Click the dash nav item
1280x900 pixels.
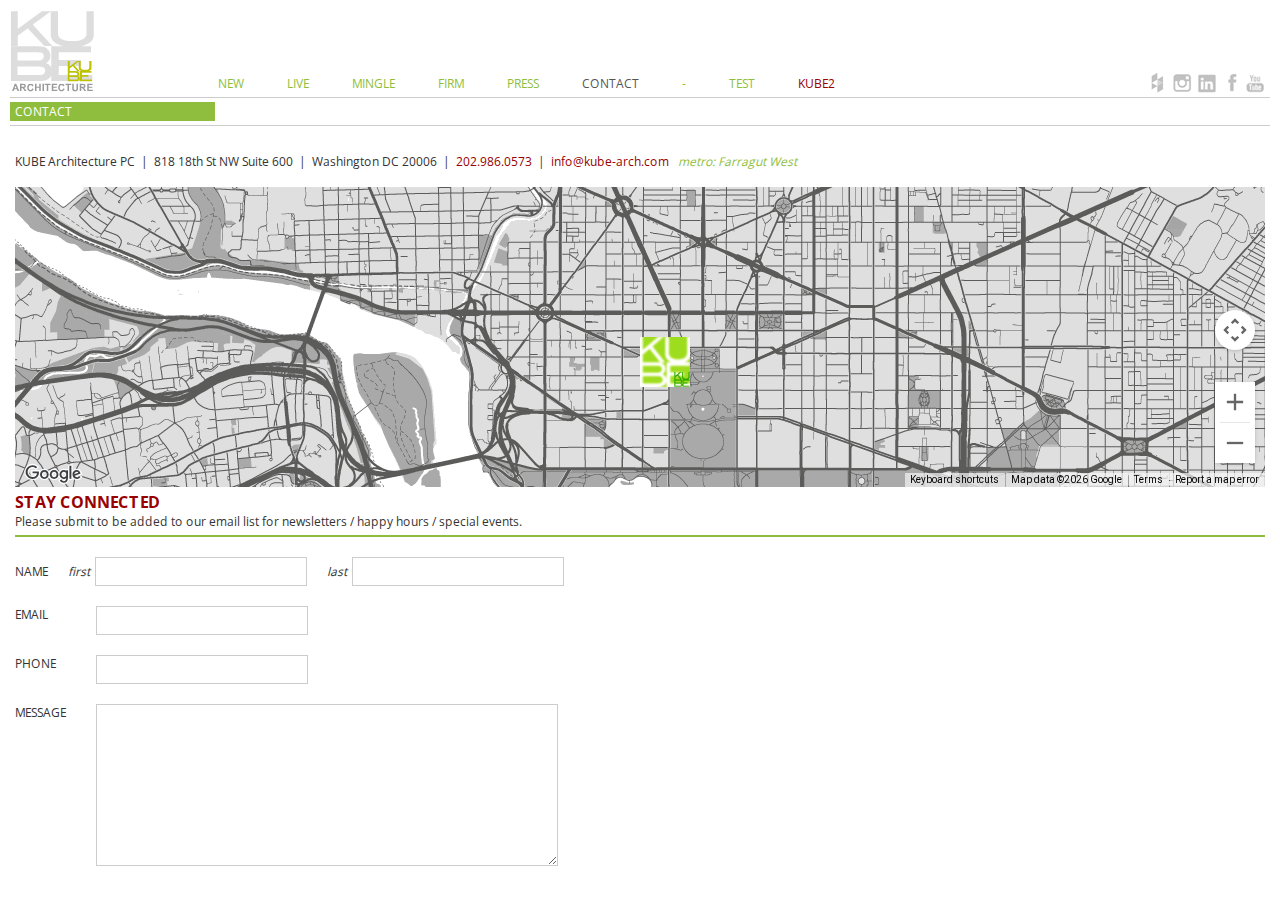click(x=684, y=84)
